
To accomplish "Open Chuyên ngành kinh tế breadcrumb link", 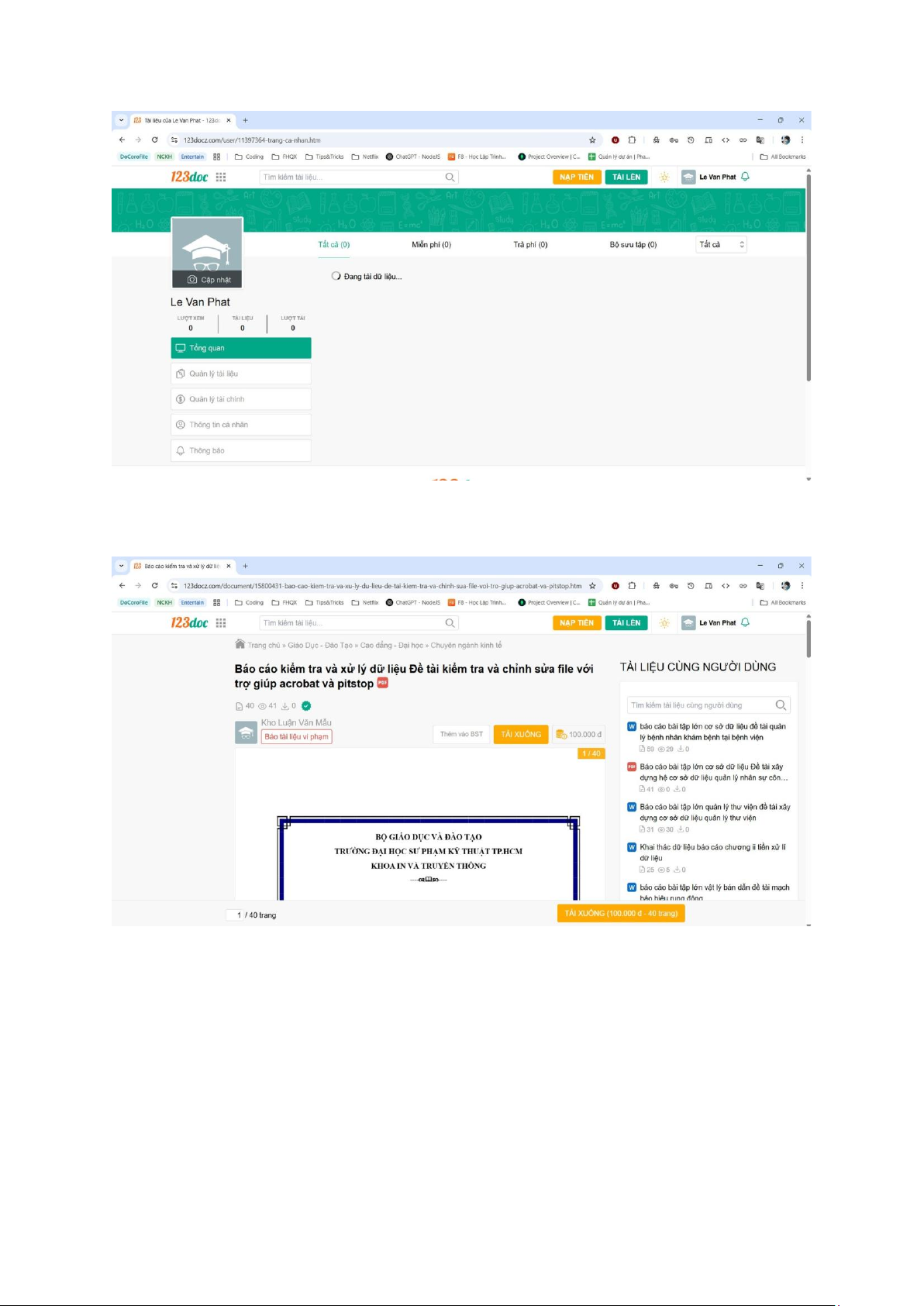I will 466,645.
